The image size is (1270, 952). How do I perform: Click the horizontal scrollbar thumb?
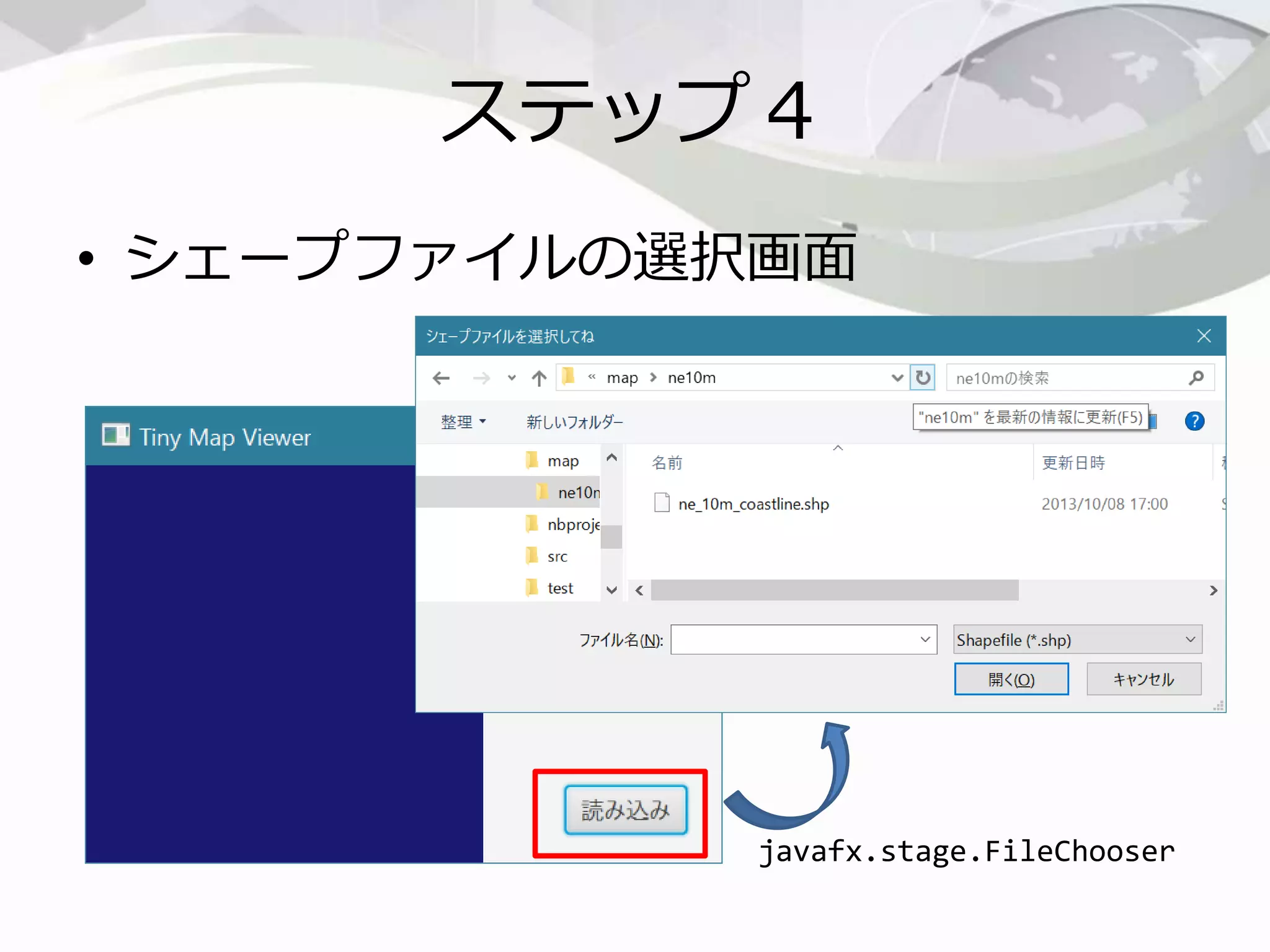click(x=835, y=590)
